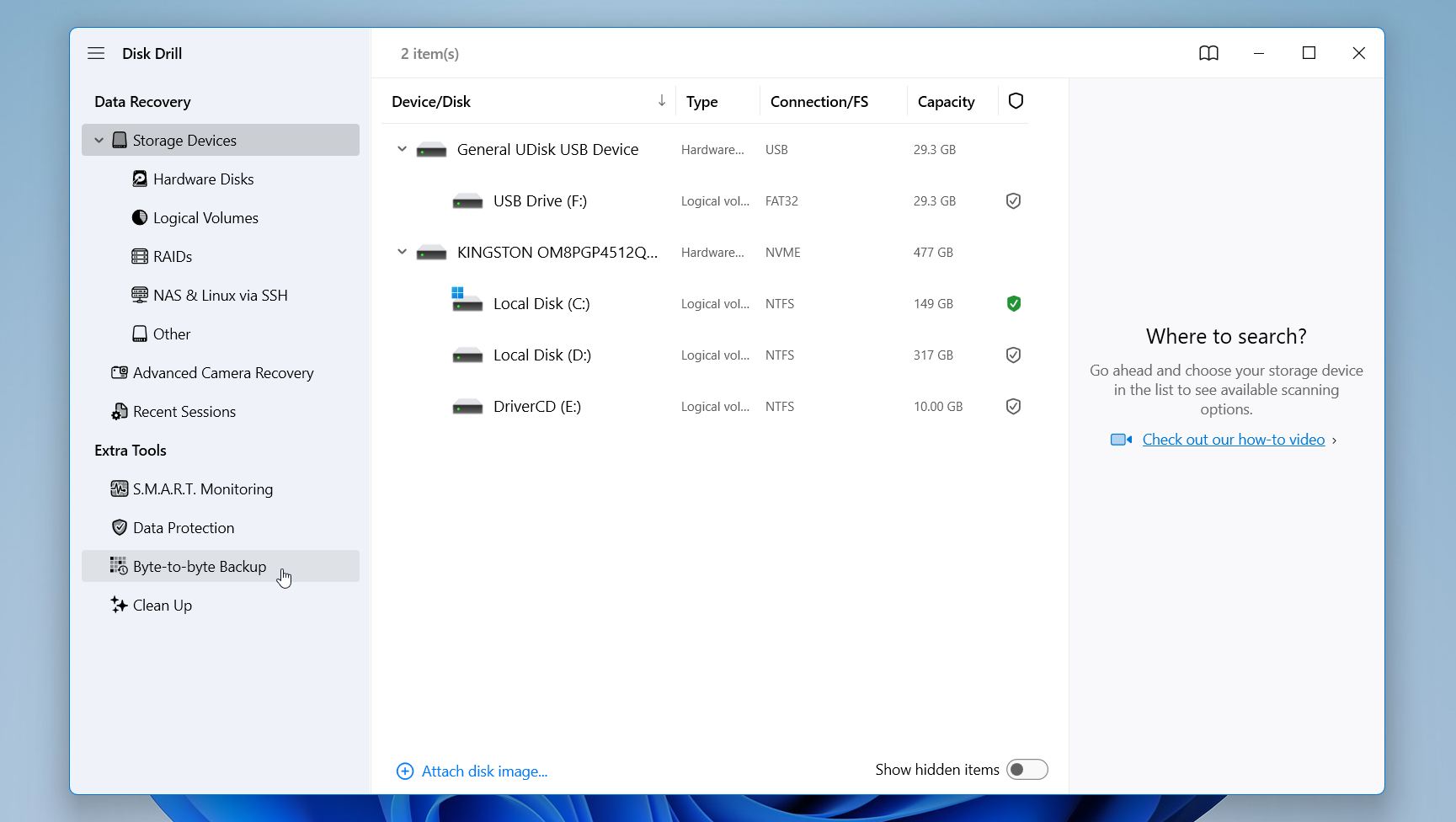Select the KINGSTON OM8PGP4512Q... name

tap(557, 252)
